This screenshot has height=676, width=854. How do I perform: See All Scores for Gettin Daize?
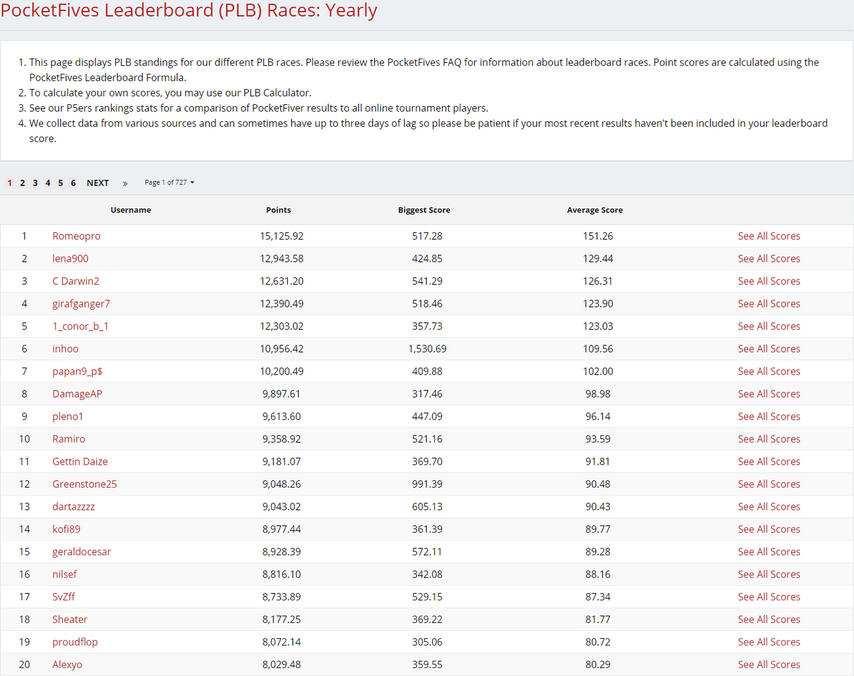[x=769, y=461]
